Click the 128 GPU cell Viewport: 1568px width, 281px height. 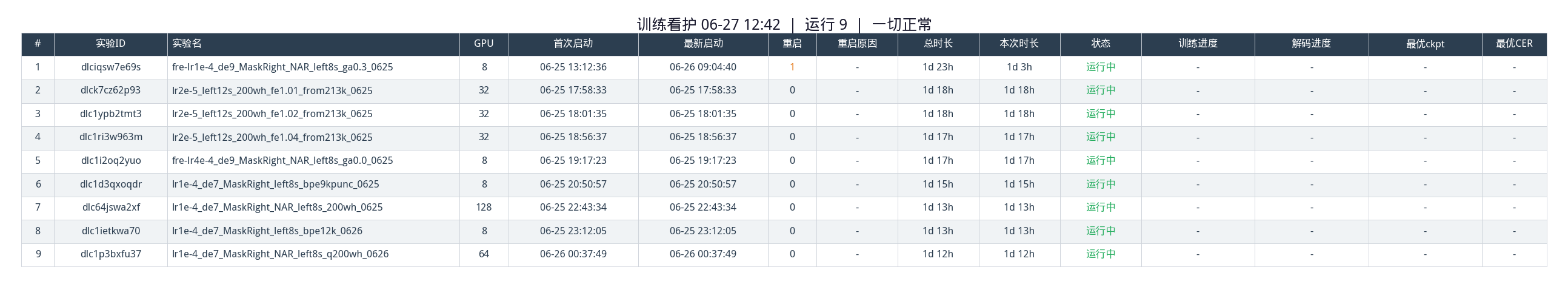[484, 207]
